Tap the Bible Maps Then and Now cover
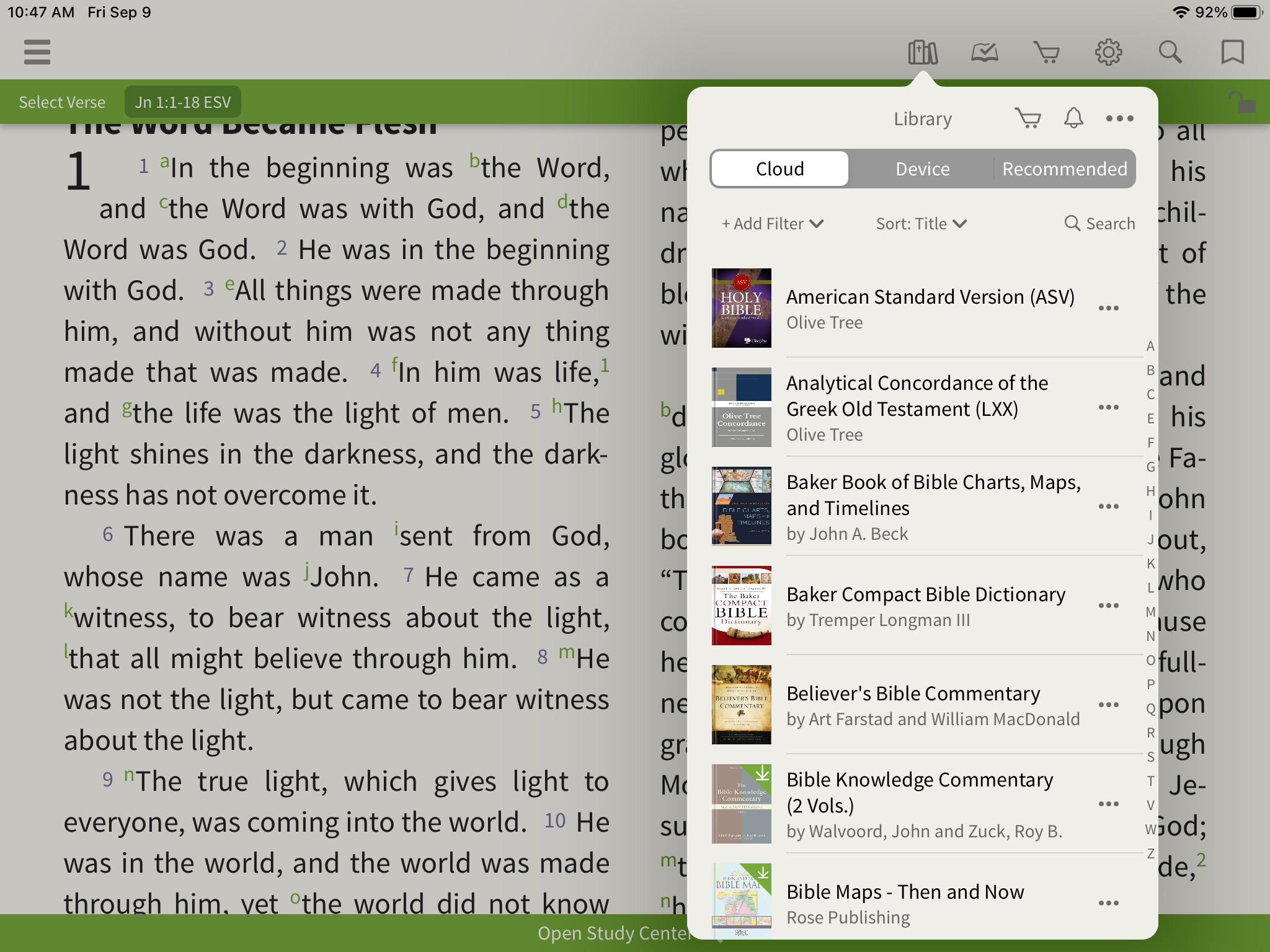The width and height of the screenshot is (1270, 952). pos(742,901)
